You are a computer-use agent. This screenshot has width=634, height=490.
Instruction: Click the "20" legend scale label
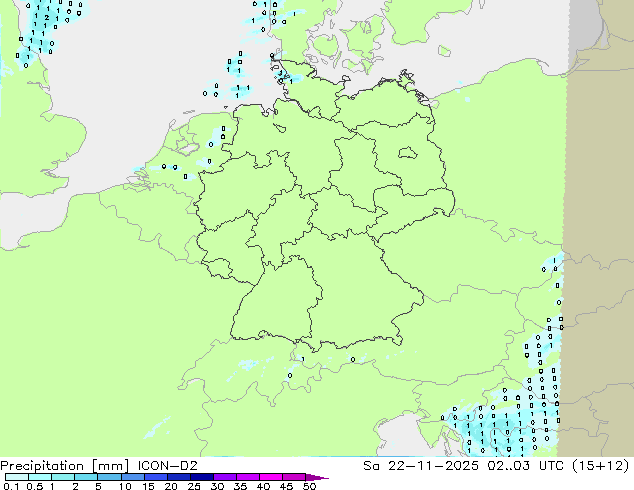171,486
